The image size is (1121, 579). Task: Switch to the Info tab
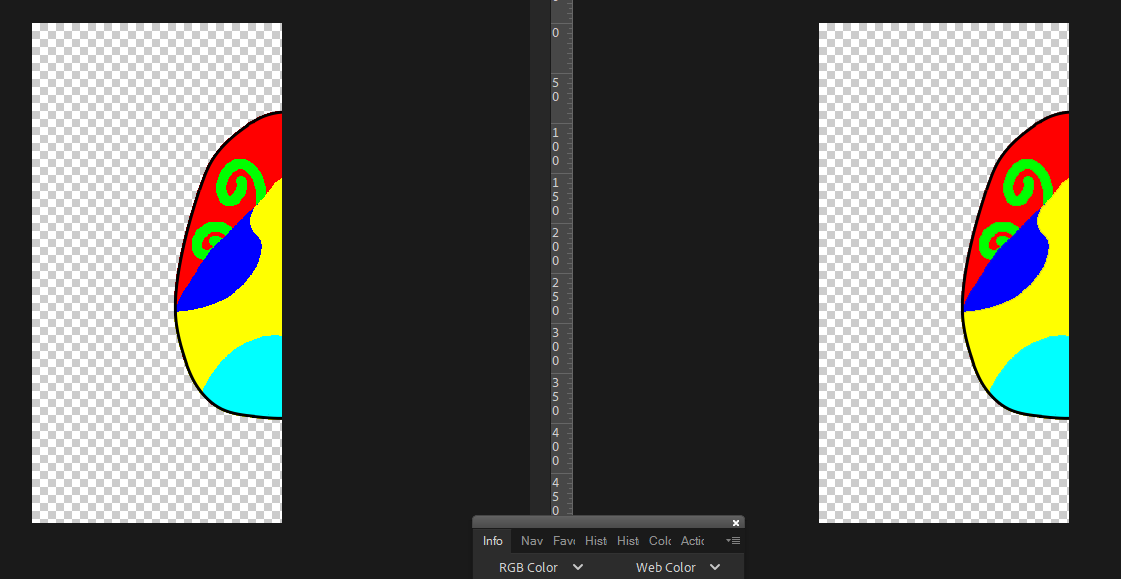(x=492, y=540)
